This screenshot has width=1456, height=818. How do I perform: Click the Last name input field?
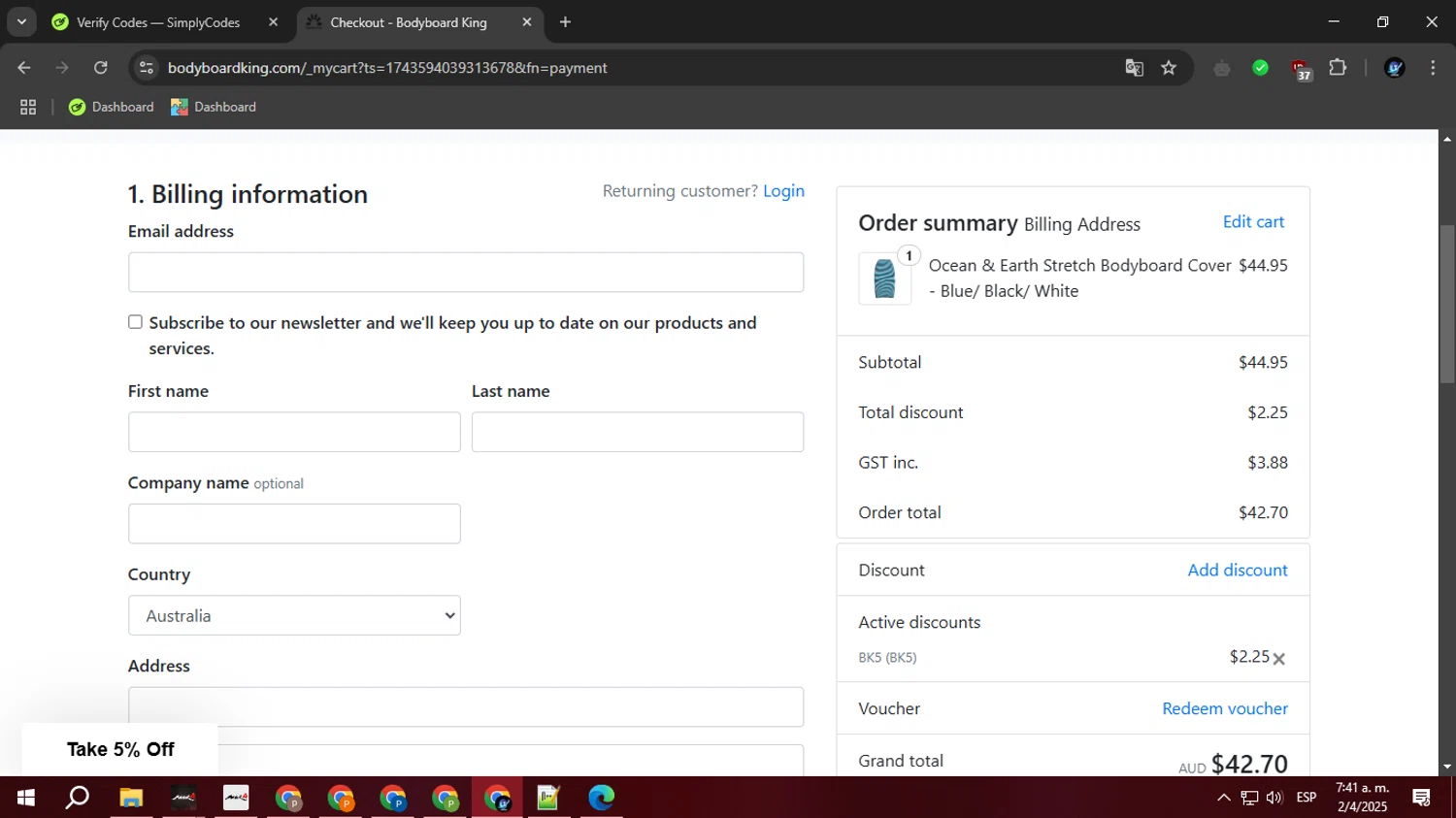tap(638, 432)
